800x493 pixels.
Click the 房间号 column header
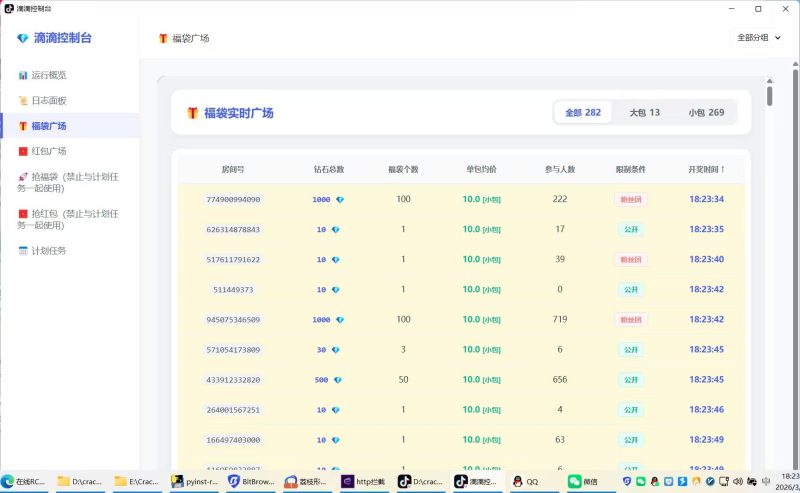pos(233,169)
